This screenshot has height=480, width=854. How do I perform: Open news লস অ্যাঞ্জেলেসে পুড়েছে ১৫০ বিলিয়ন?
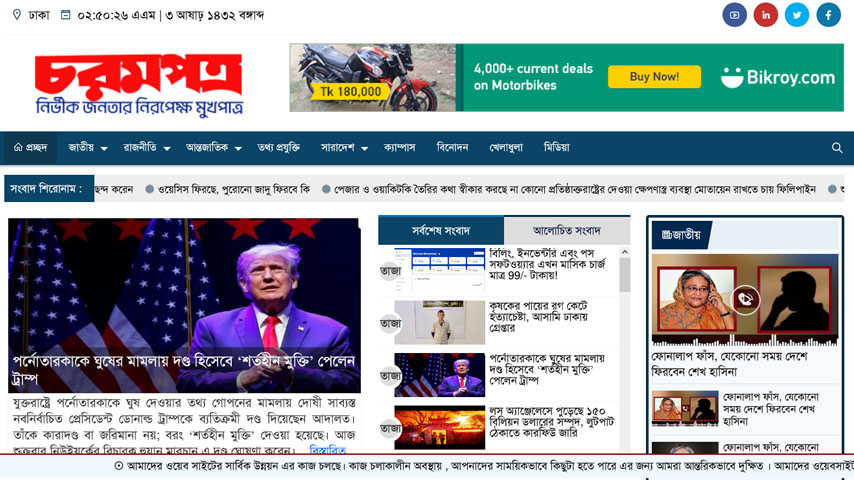click(551, 422)
